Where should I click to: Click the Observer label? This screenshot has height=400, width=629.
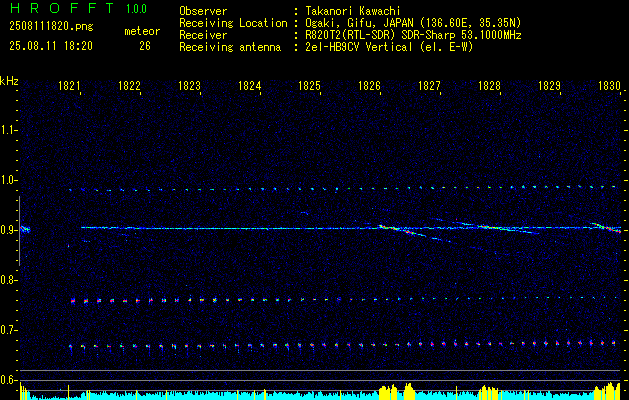pyautogui.click(x=203, y=11)
